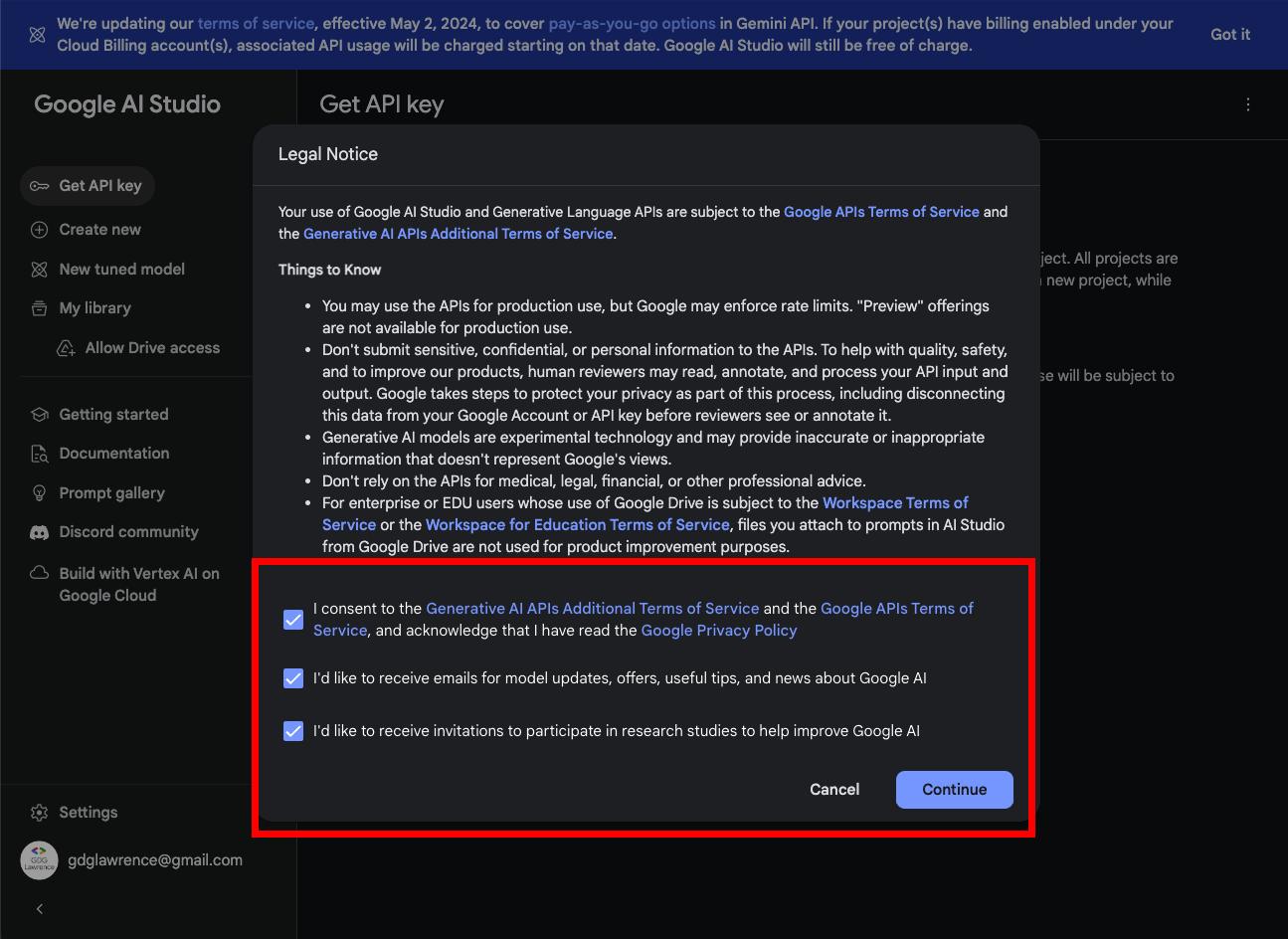Image resolution: width=1288 pixels, height=939 pixels.
Task: Uncheck the research studies invitations checkbox
Action: [x=293, y=731]
